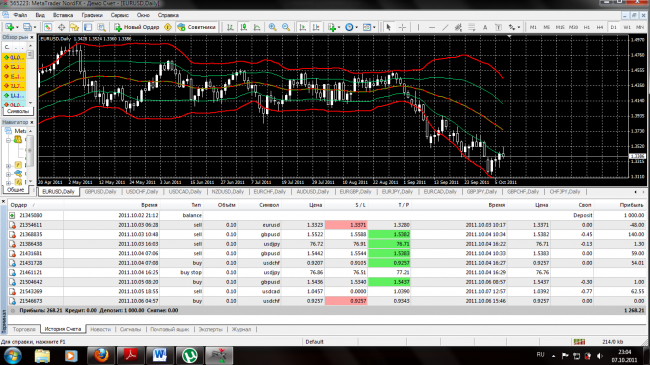650x365 pixels.
Task: Click the yellow diamond info icon
Action: click(x=168, y=27)
